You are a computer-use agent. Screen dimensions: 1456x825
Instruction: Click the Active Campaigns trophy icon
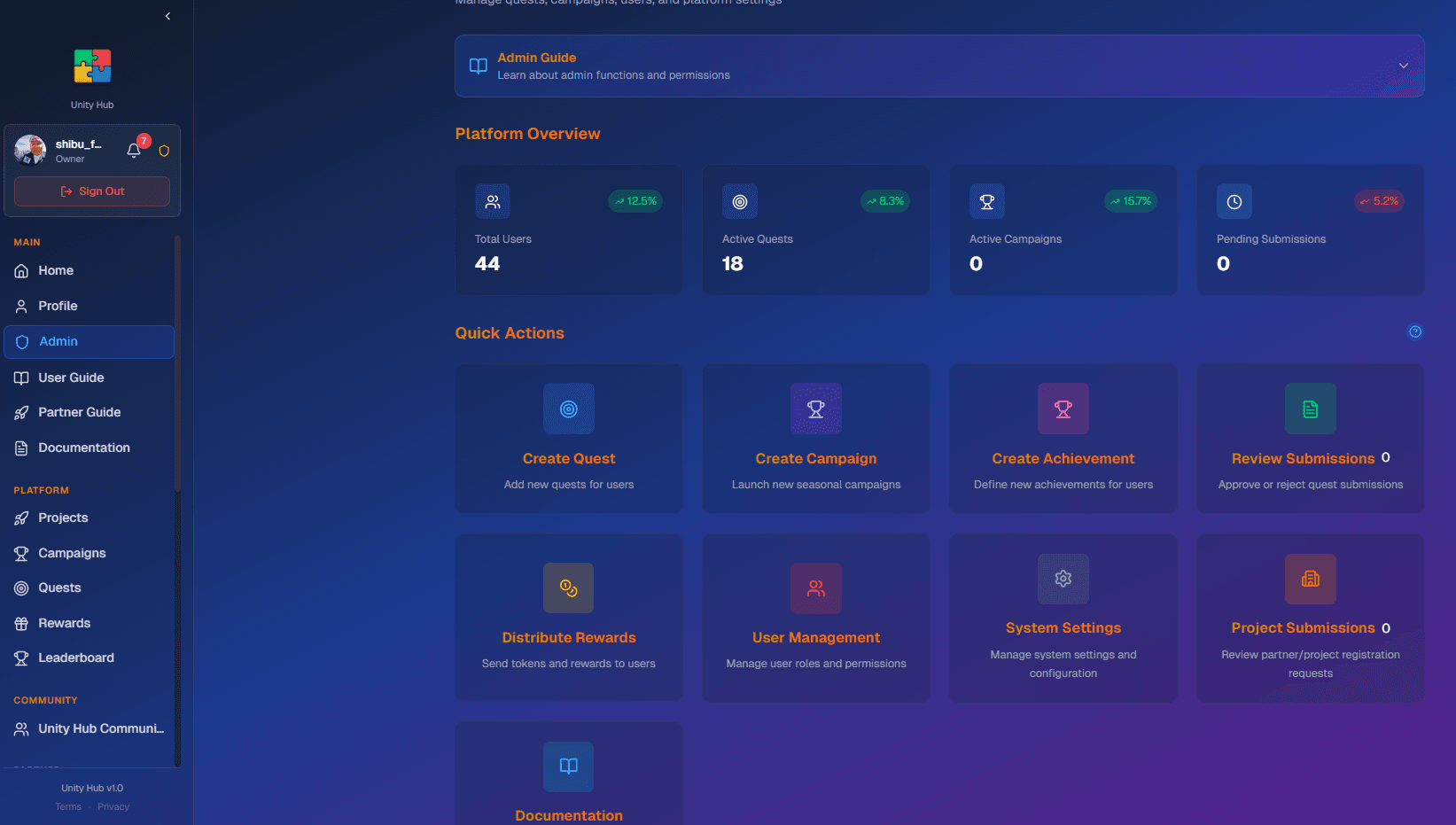[x=987, y=202]
